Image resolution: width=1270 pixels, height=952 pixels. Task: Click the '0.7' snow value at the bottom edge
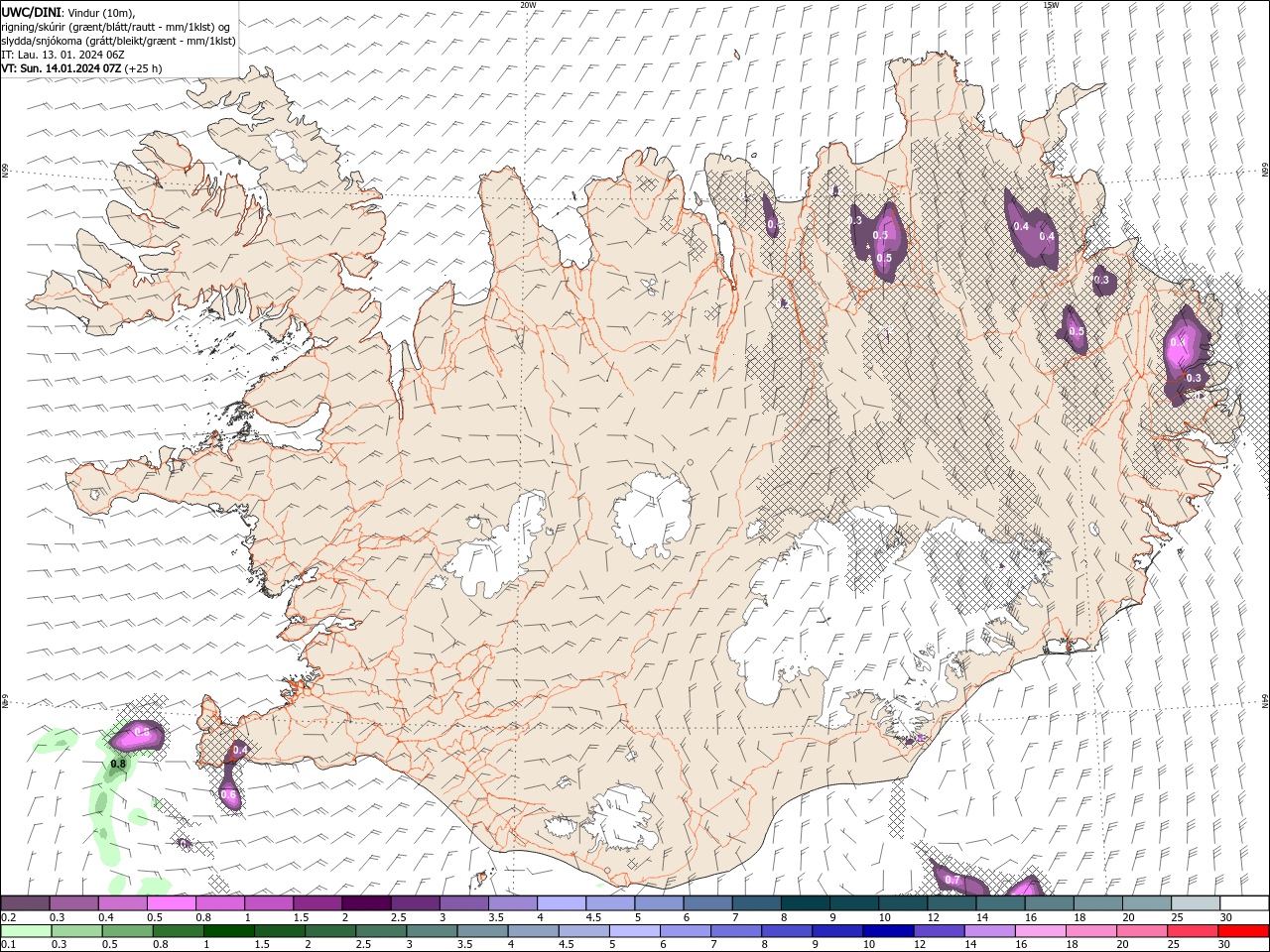pos(952,880)
